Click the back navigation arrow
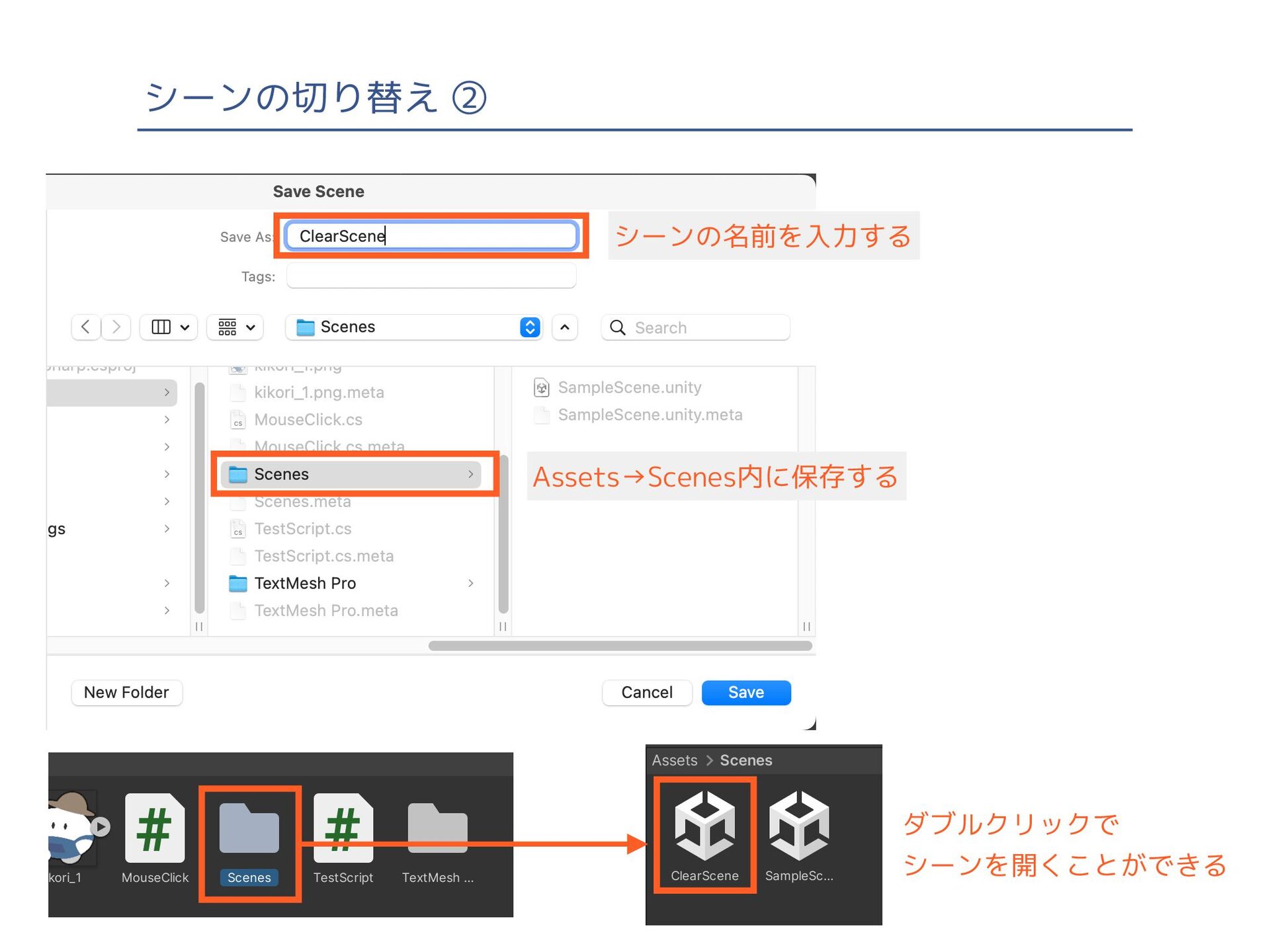 click(x=86, y=327)
